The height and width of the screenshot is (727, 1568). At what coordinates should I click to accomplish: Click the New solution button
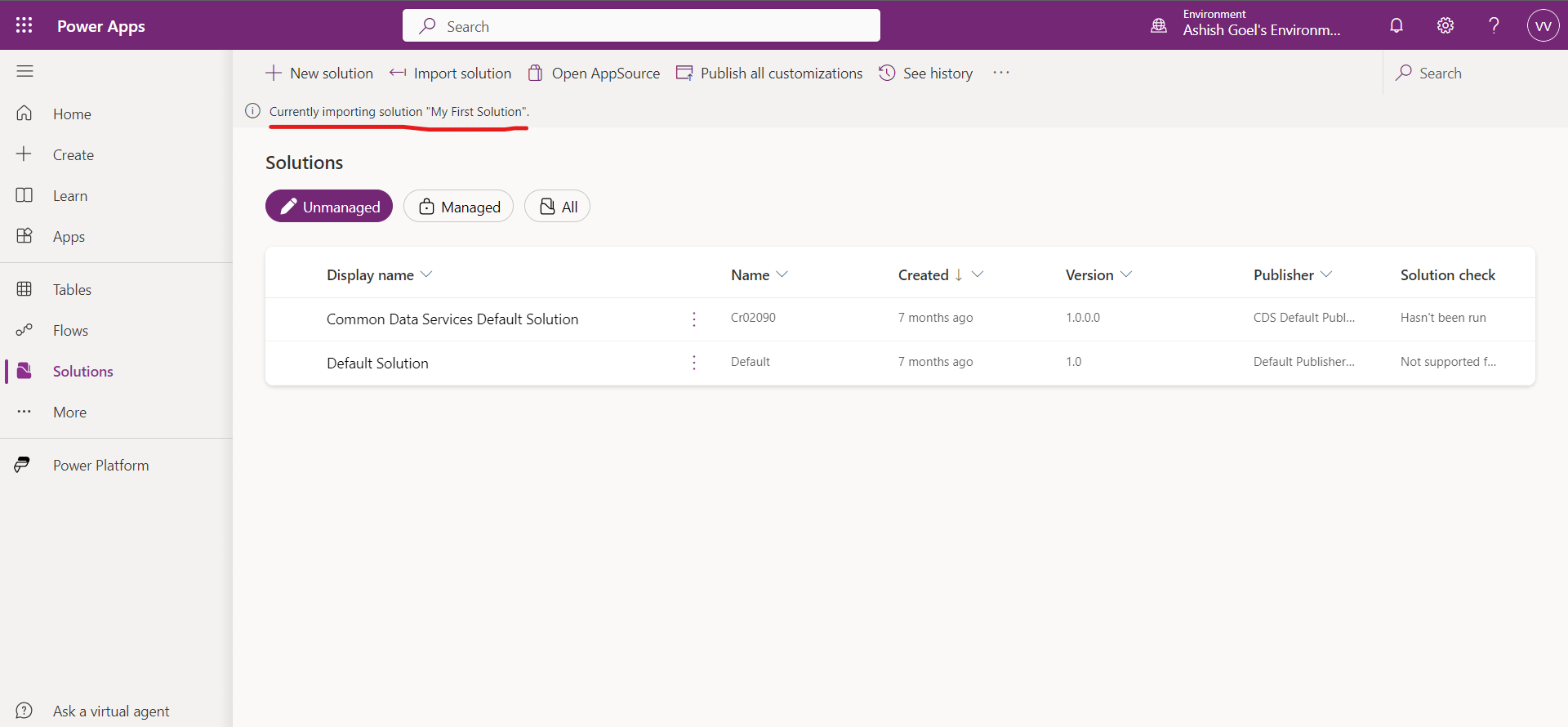coord(319,74)
